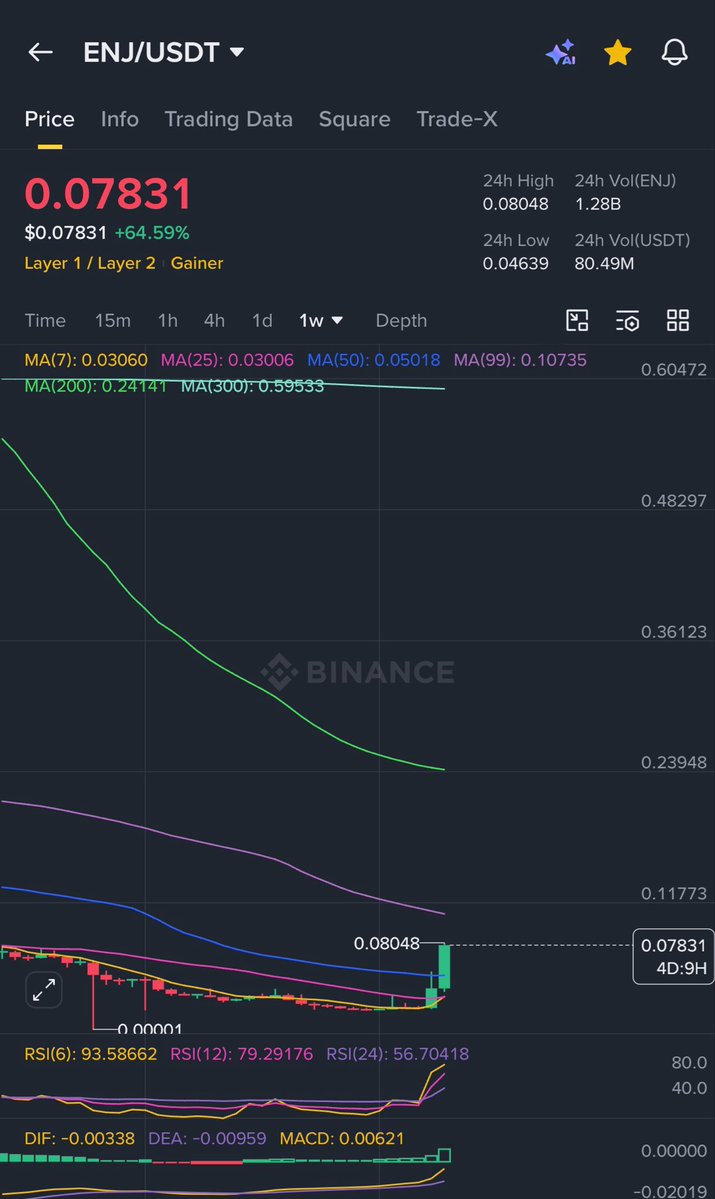Tap the RSI(6): 93.58662 label
Screen dimensions: 715x1199
pyautogui.click(x=91, y=1054)
